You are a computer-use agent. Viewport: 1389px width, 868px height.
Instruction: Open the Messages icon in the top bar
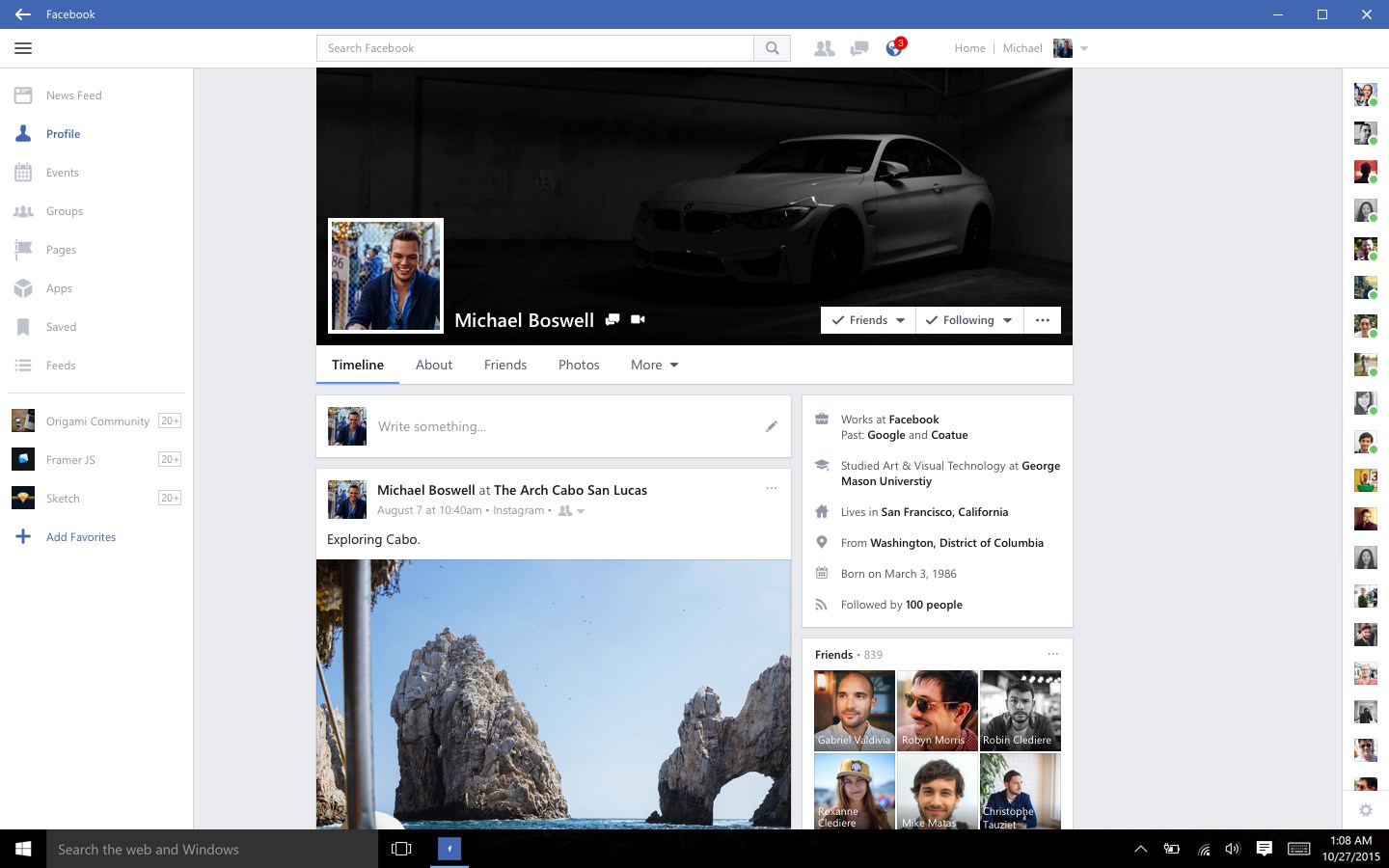point(858,47)
